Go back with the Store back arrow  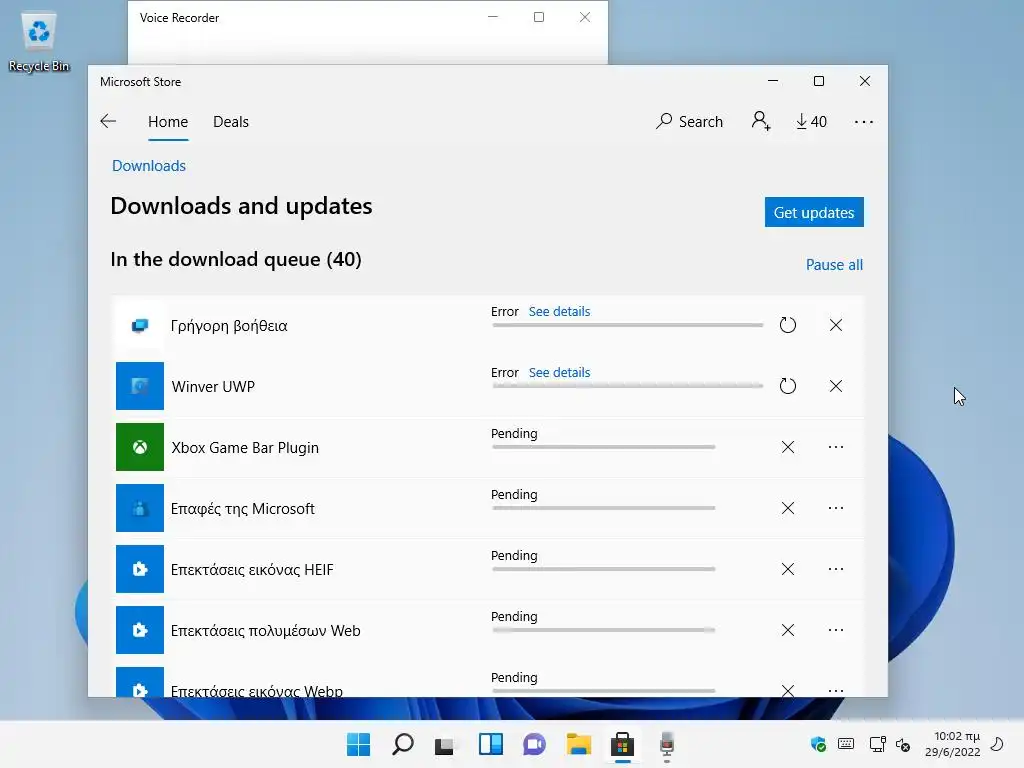tap(108, 121)
